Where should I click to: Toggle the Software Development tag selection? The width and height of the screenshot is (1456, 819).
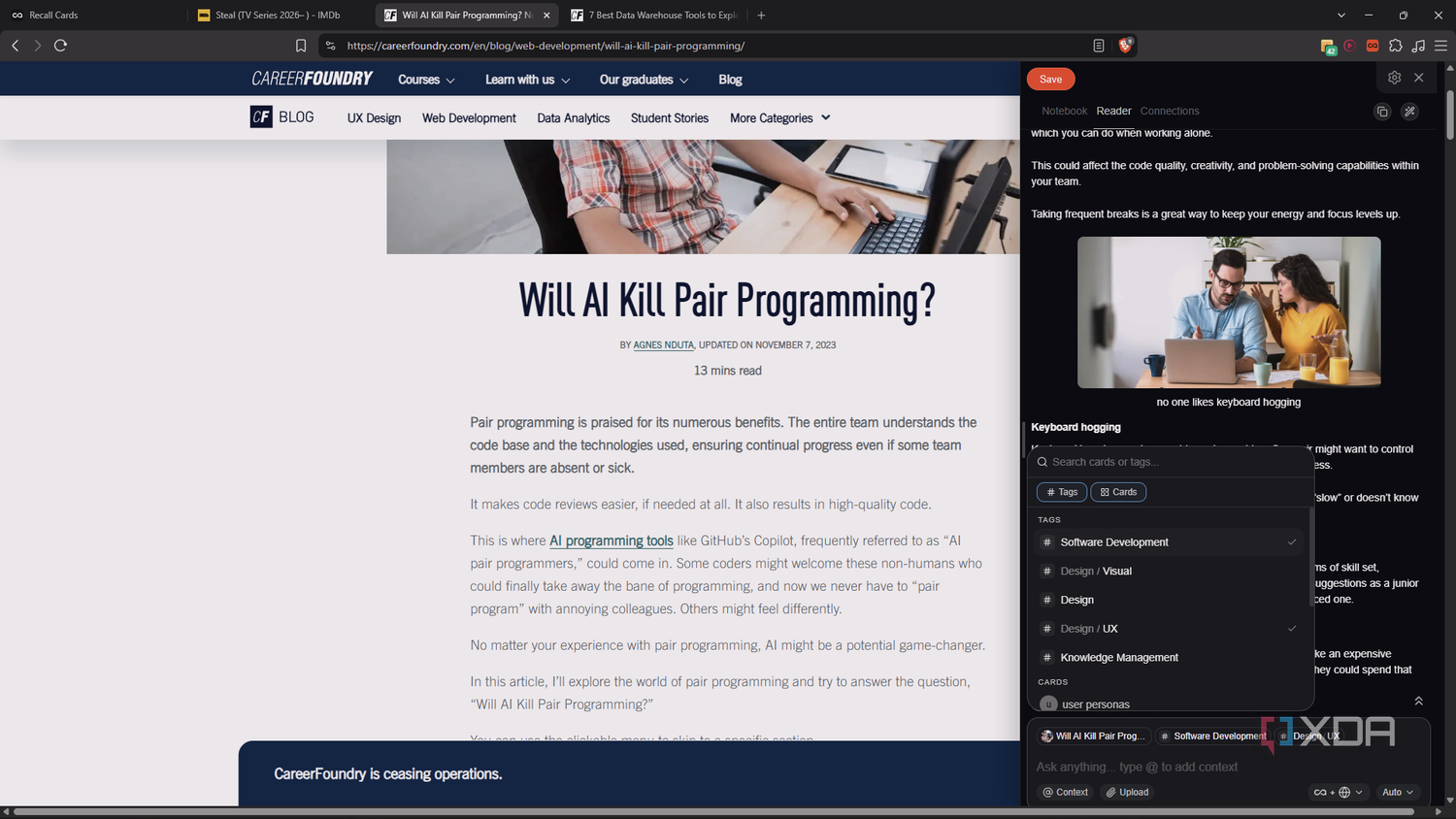[x=1169, y=542]
